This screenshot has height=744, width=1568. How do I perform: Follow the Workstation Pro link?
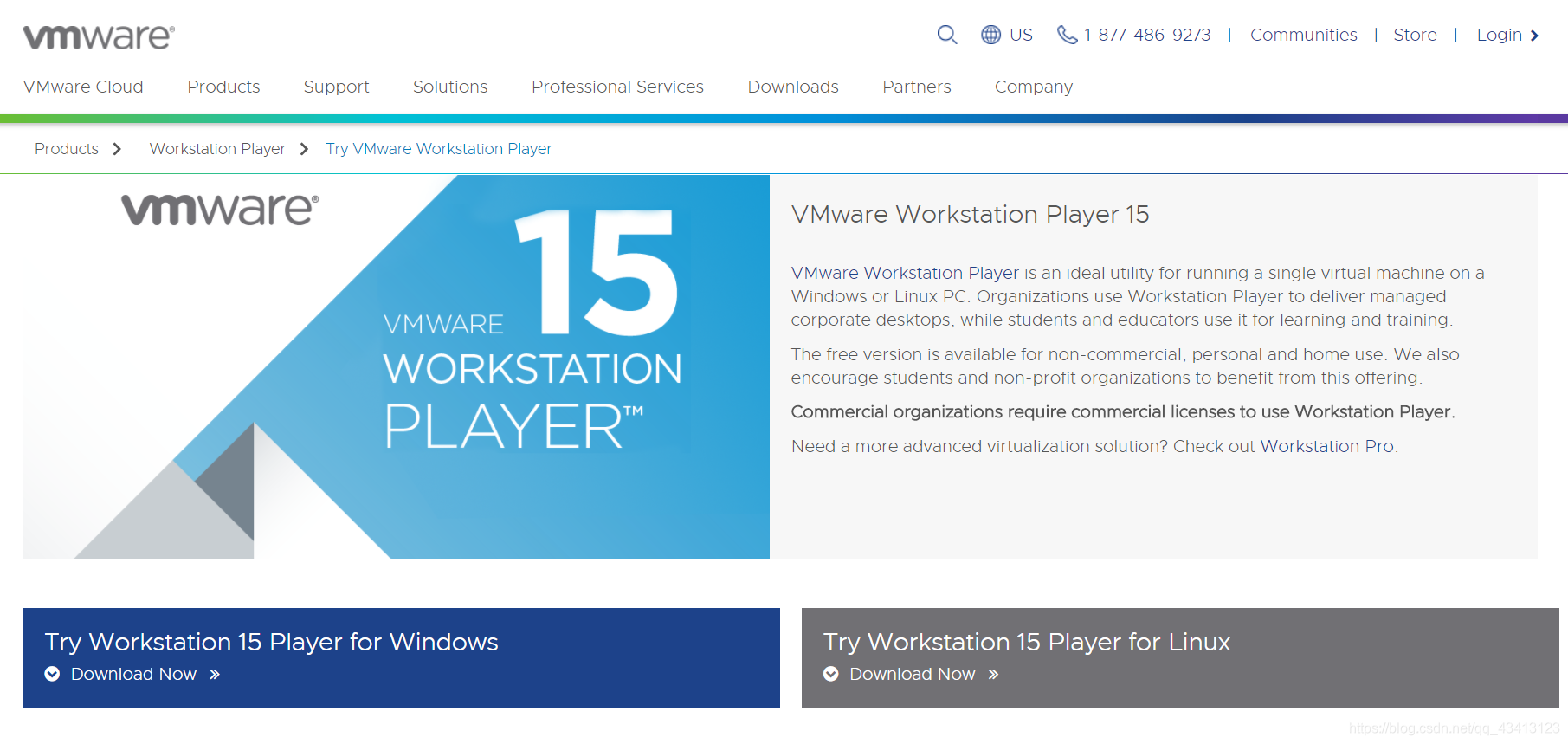(x=1326, y=446)
